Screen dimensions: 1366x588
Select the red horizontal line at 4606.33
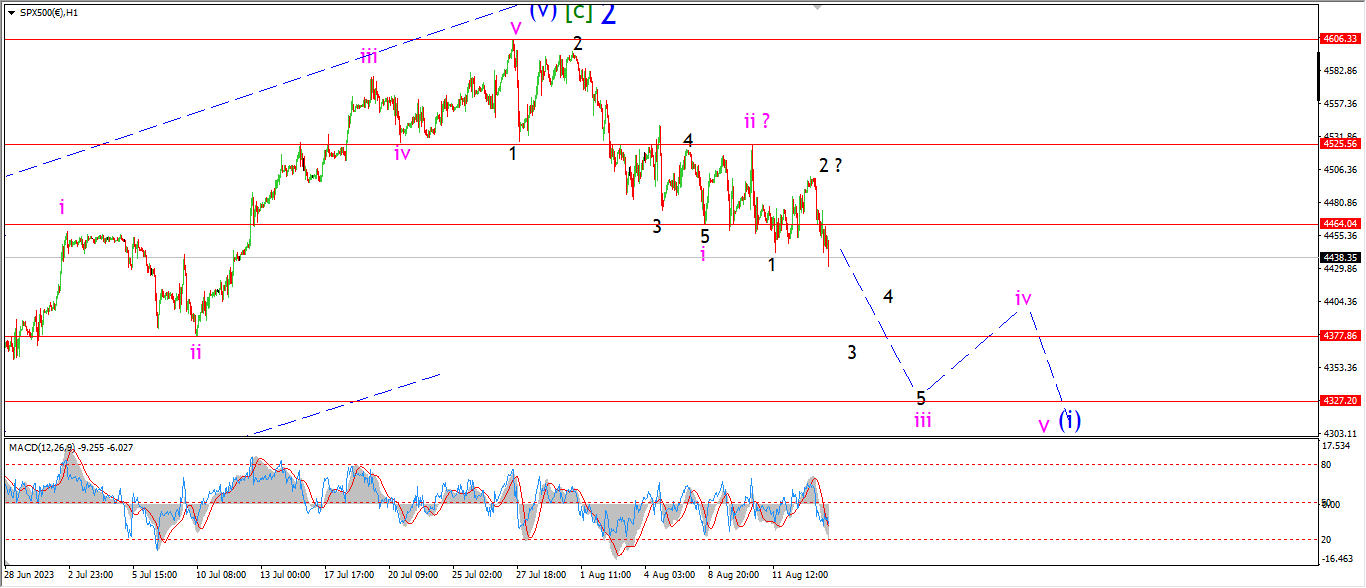point(660,39)
